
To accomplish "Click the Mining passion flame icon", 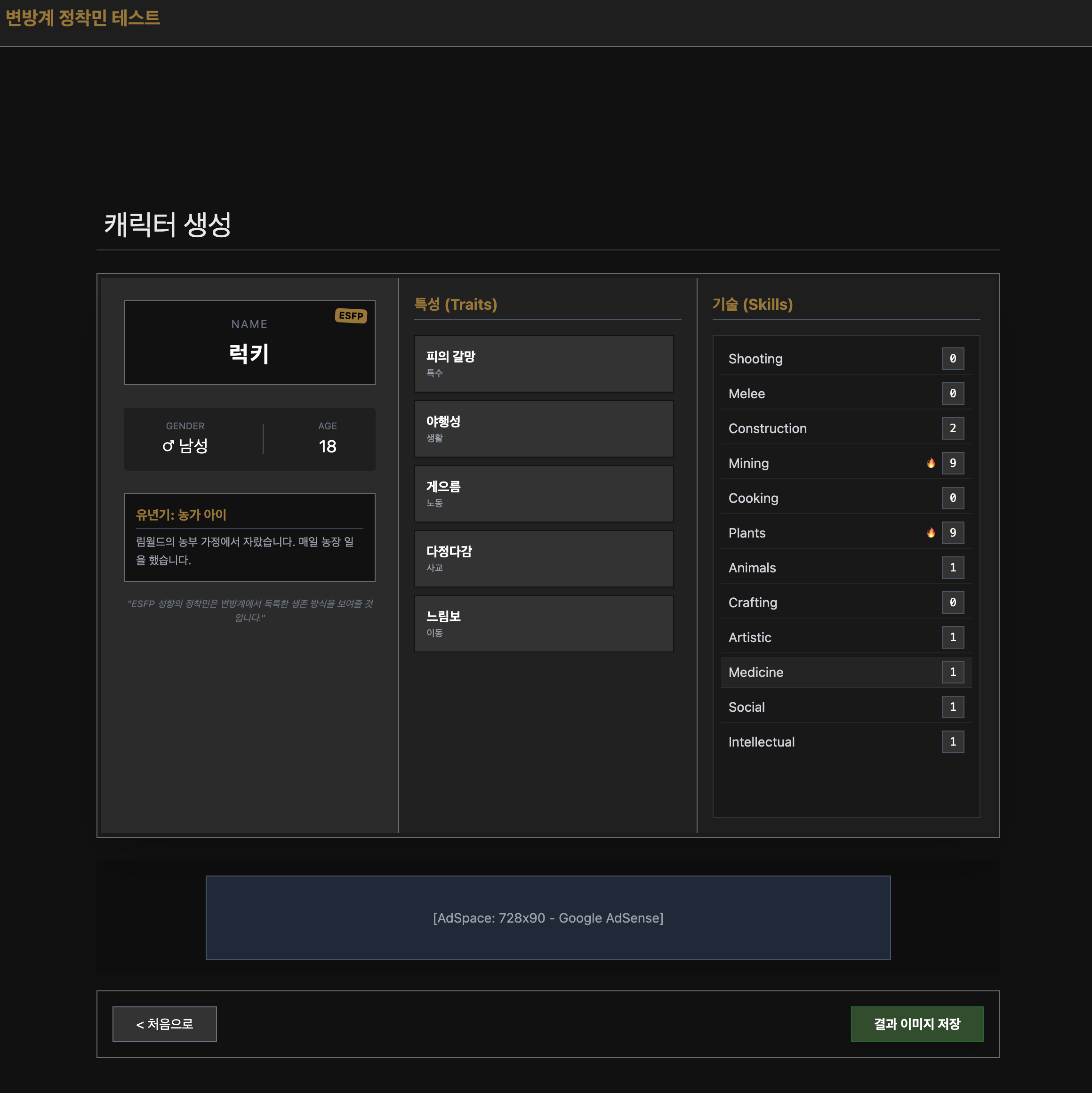I will pyautogui.click(x=931, y=463).
